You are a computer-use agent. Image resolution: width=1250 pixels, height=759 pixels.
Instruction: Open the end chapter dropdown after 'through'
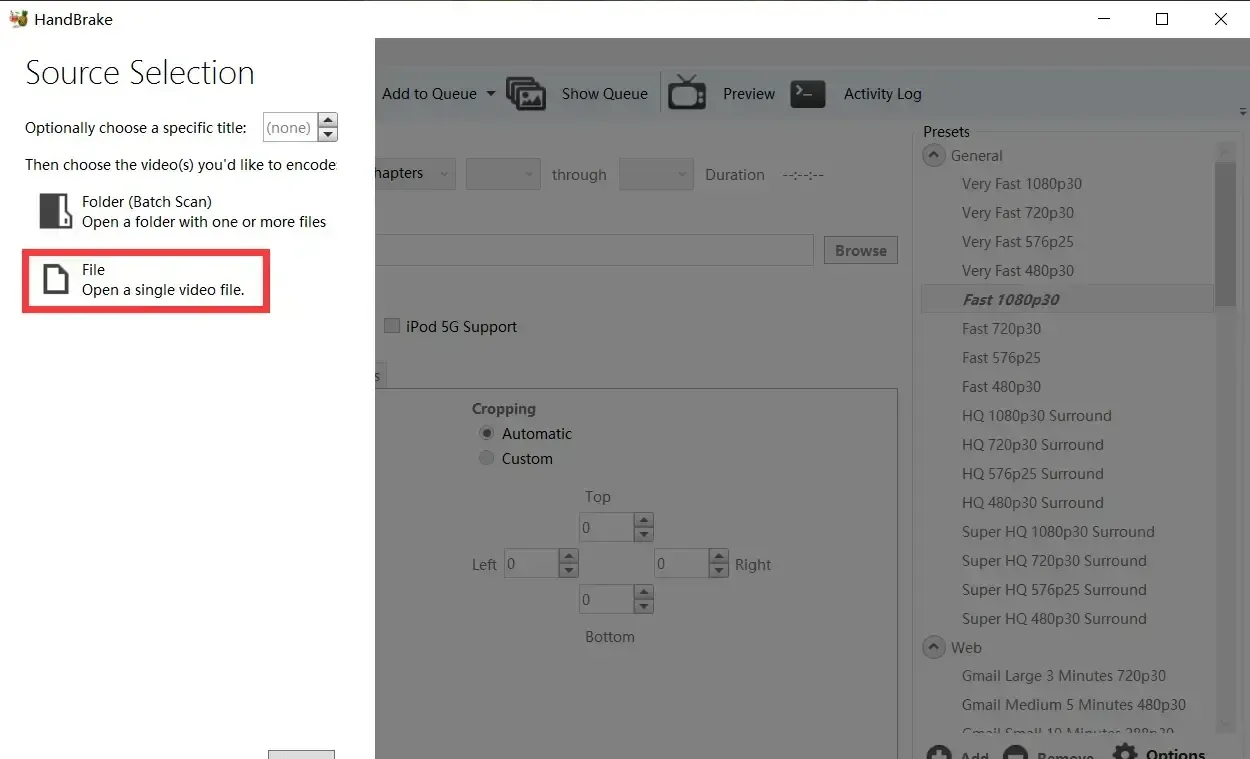click(x=656, y=174)
